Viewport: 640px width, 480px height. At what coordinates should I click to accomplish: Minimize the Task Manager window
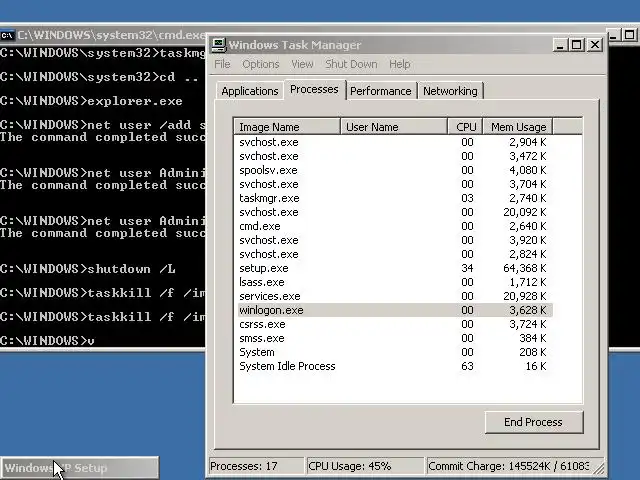560,44
